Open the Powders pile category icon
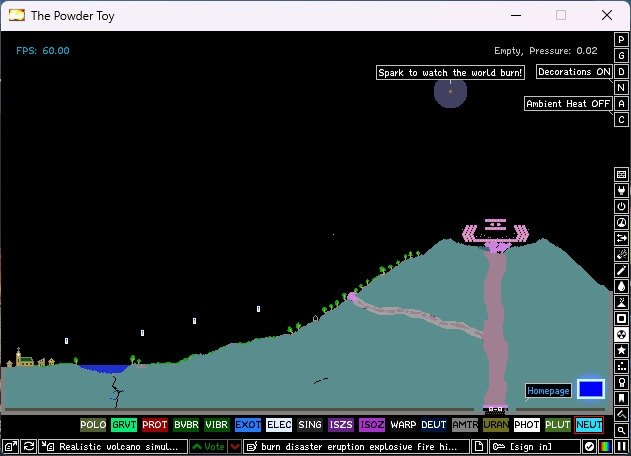This screenshot has height=456, width=631. (x=621, y=302)
